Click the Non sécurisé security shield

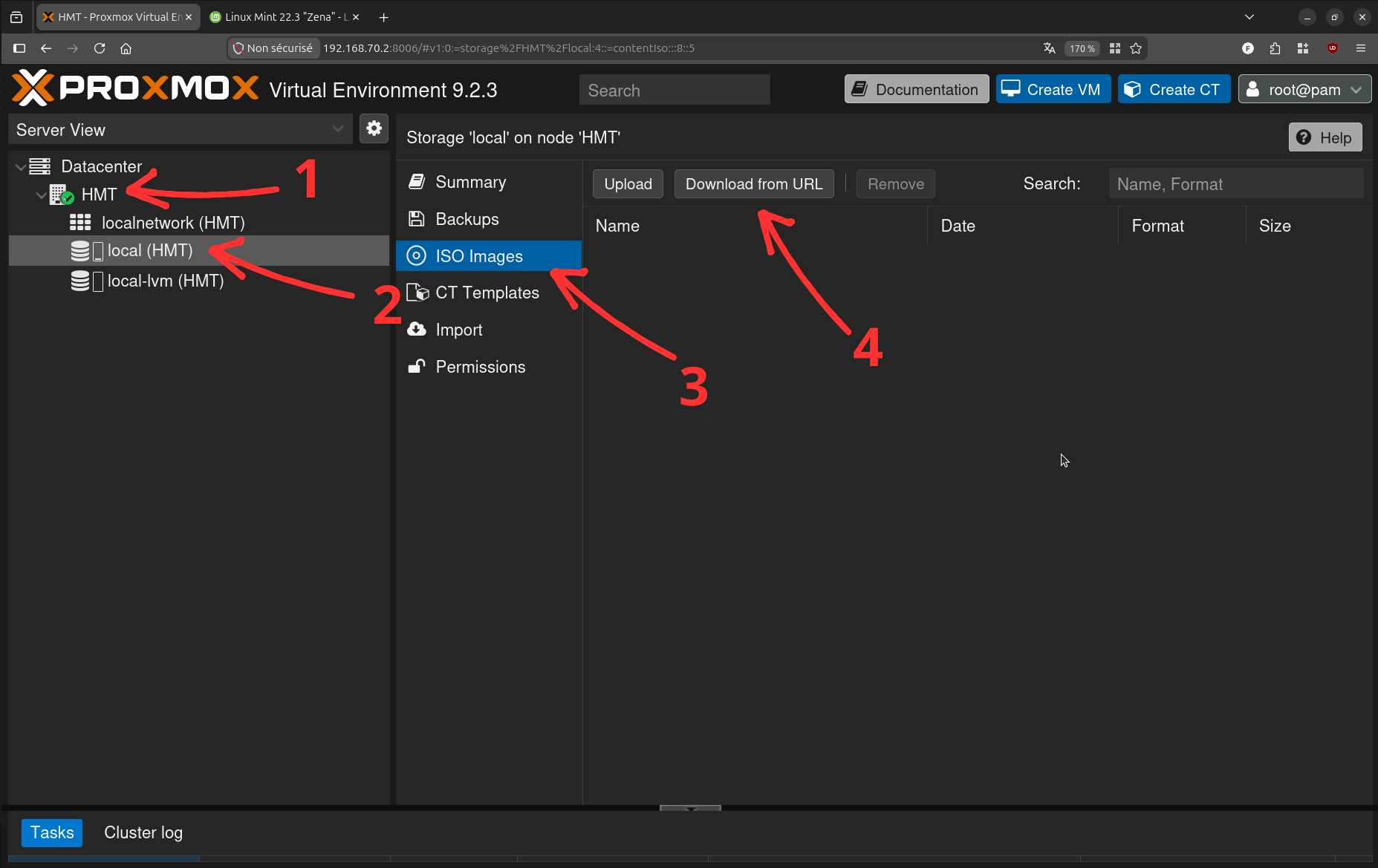pos(238,48)
